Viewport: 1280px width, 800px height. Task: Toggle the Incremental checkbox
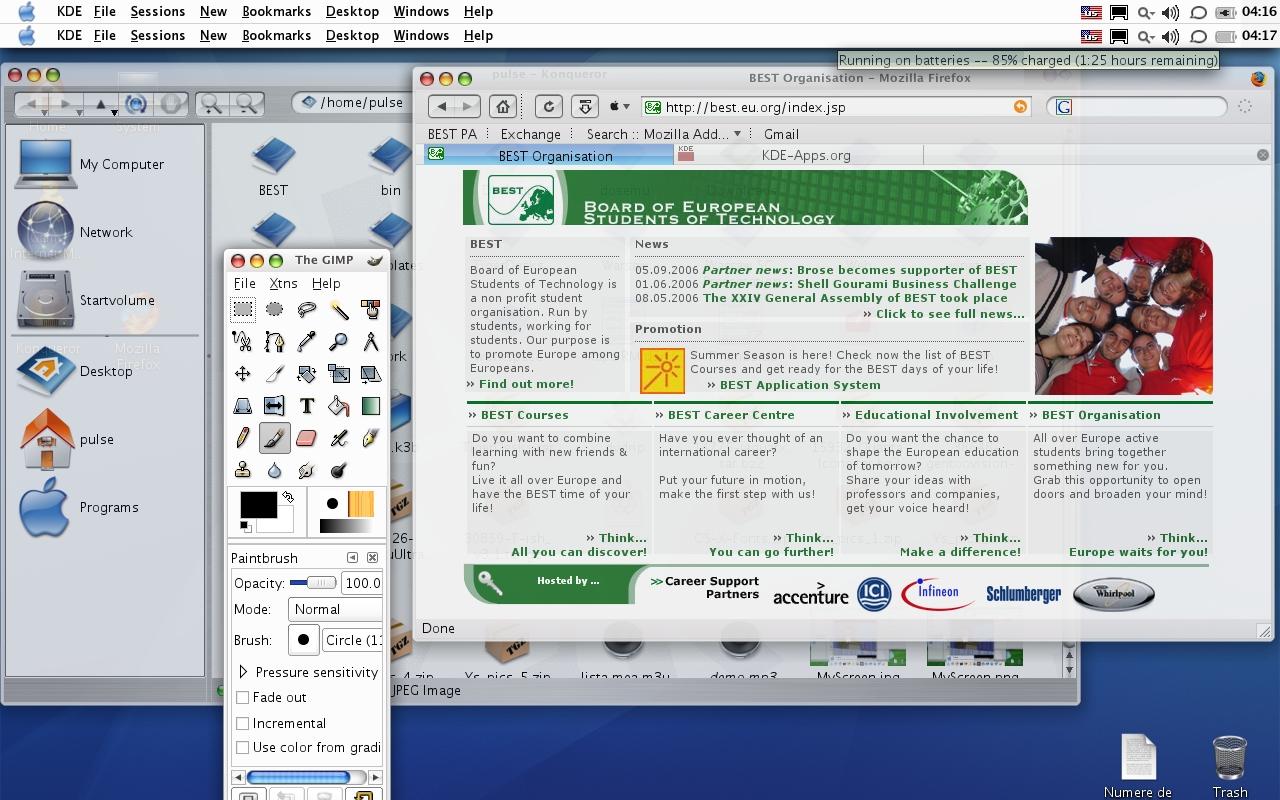tap(243, 722)
